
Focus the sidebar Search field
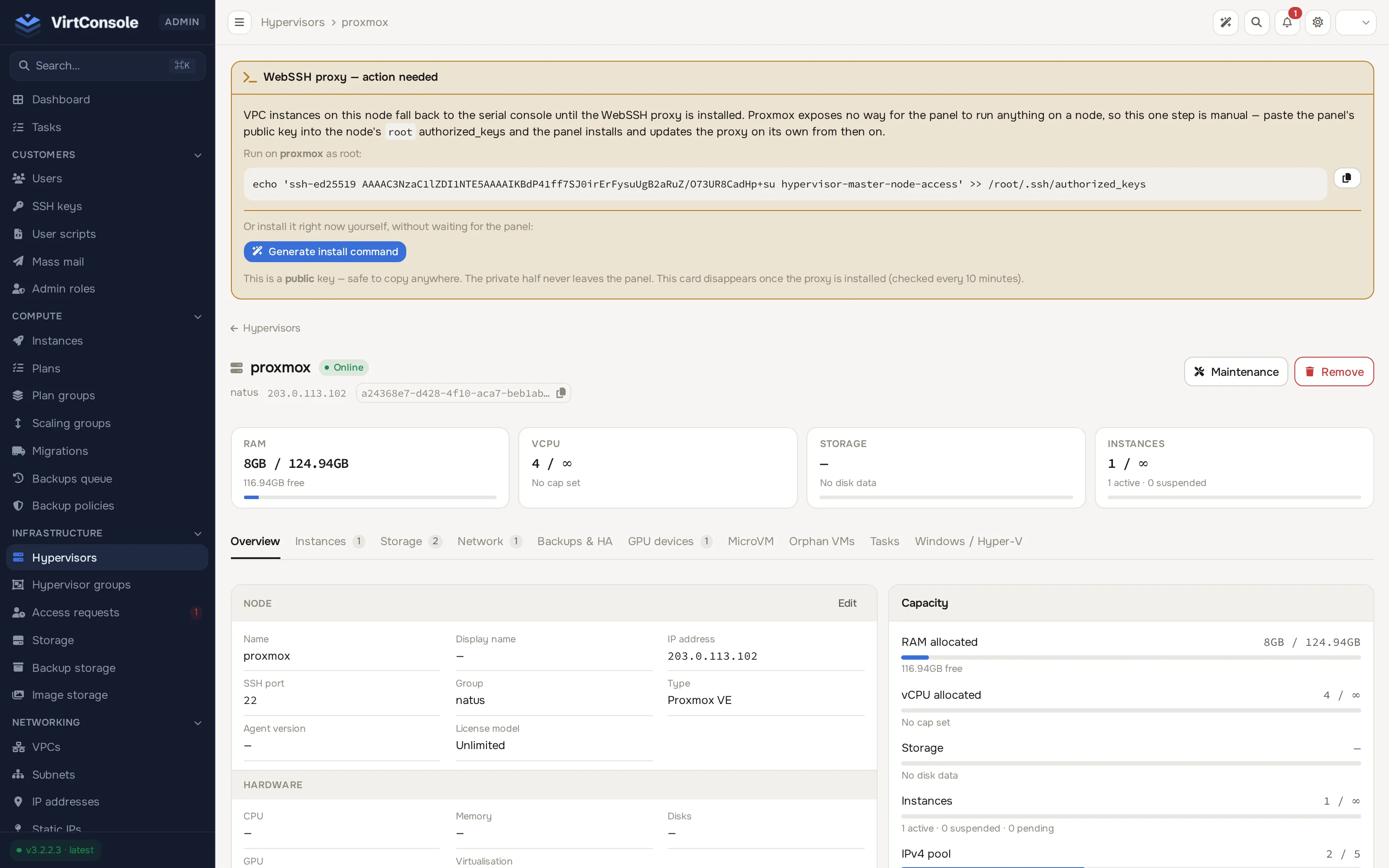pyautogui.click(x=107, y=66)
